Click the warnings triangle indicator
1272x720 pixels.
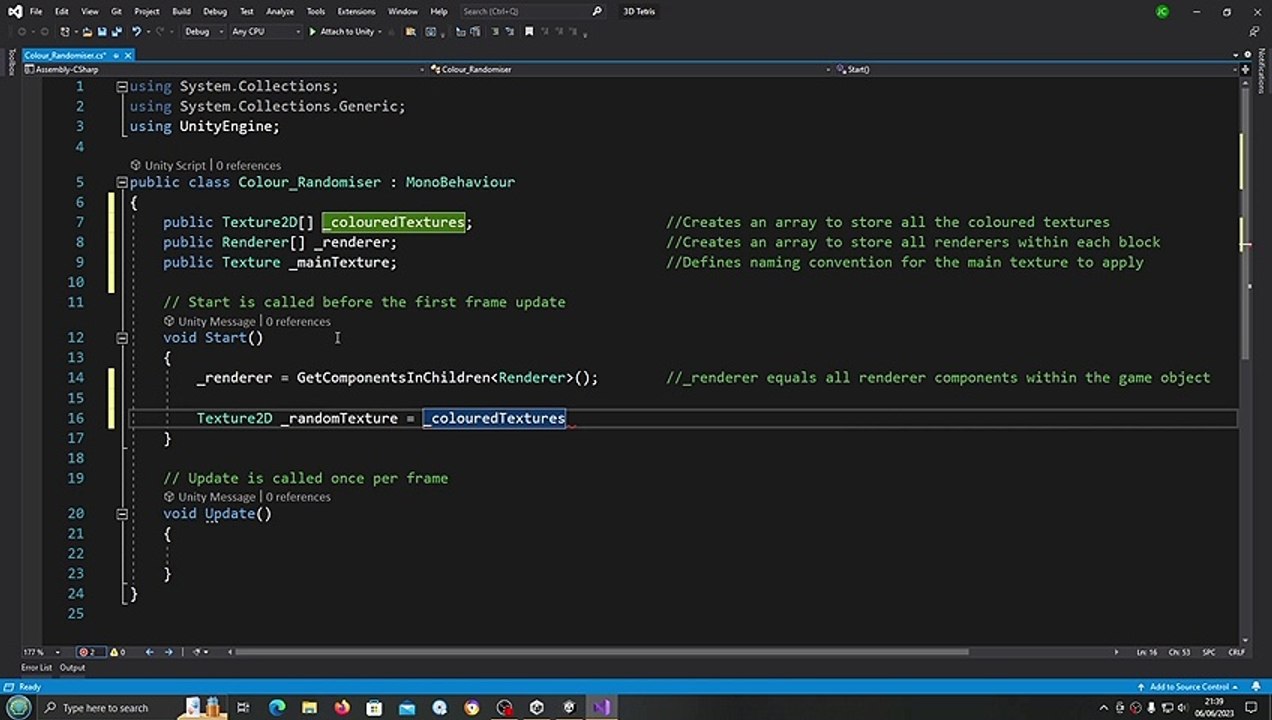116,652
